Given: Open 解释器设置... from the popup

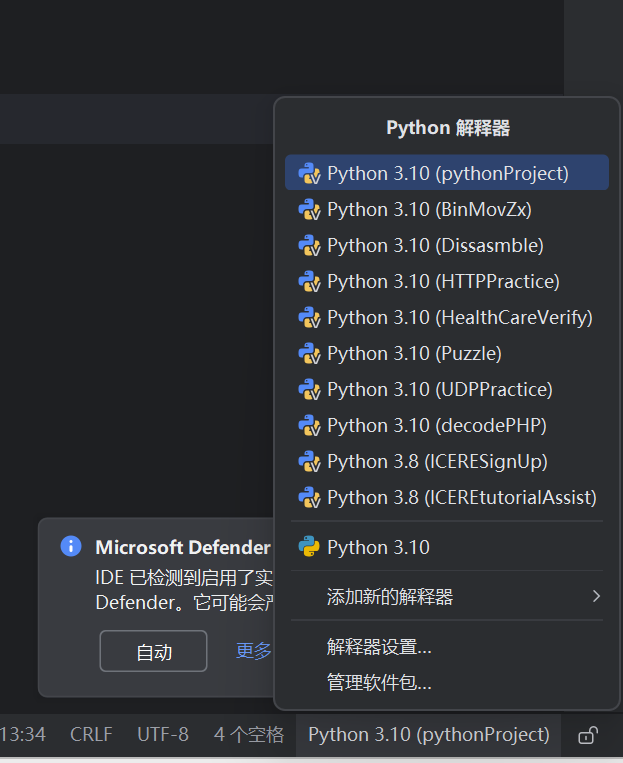Looking at the screenshot, I should point(379,647).
